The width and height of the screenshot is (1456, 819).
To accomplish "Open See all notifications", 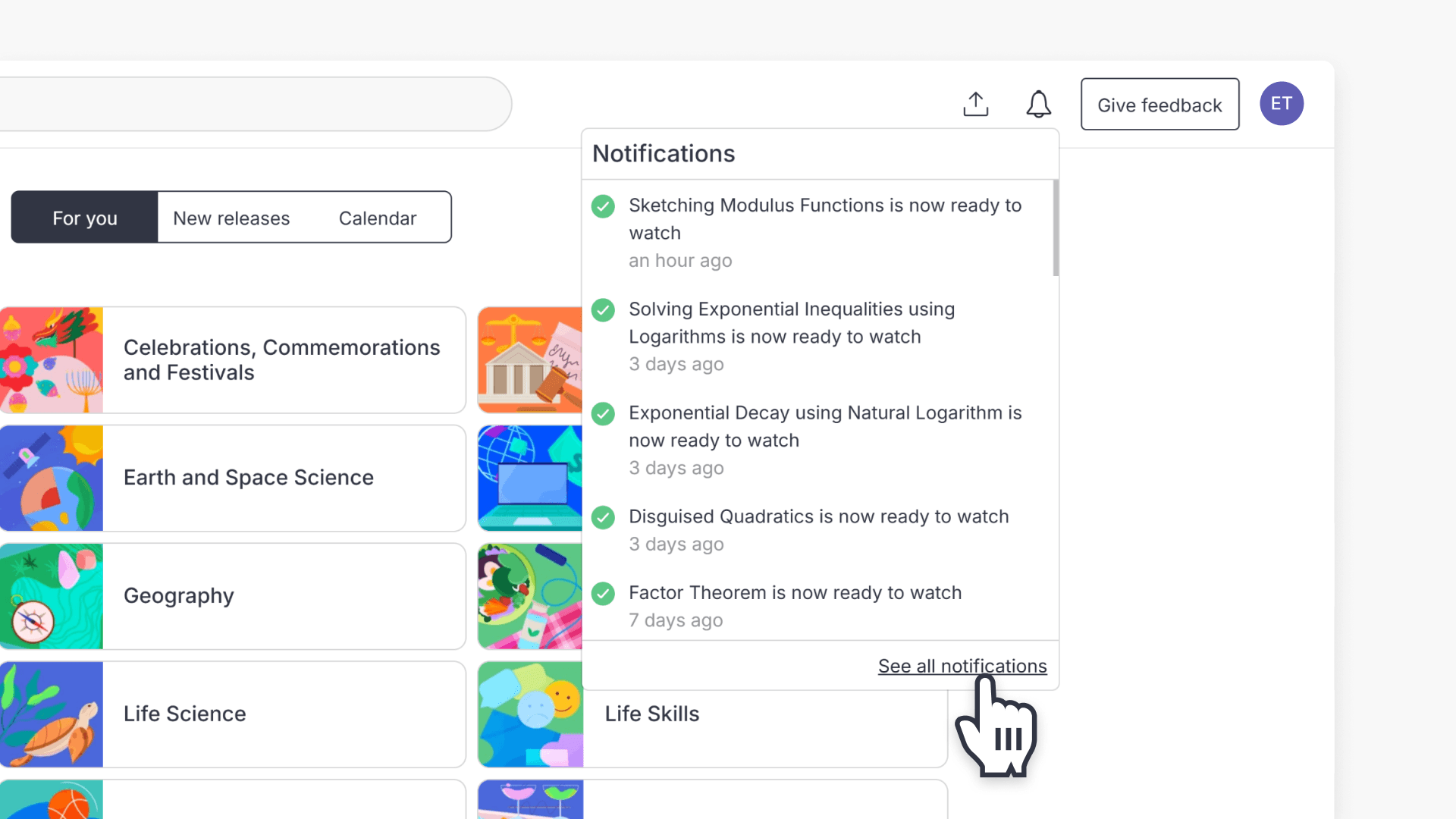I will click(x=962, y=666).
